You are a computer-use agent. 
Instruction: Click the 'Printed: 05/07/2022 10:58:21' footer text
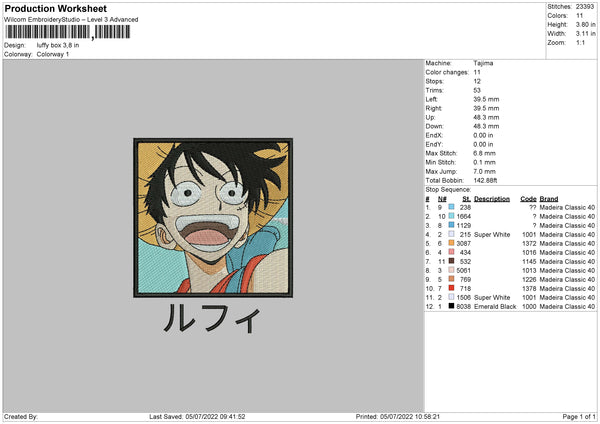[x=398, y=417]
